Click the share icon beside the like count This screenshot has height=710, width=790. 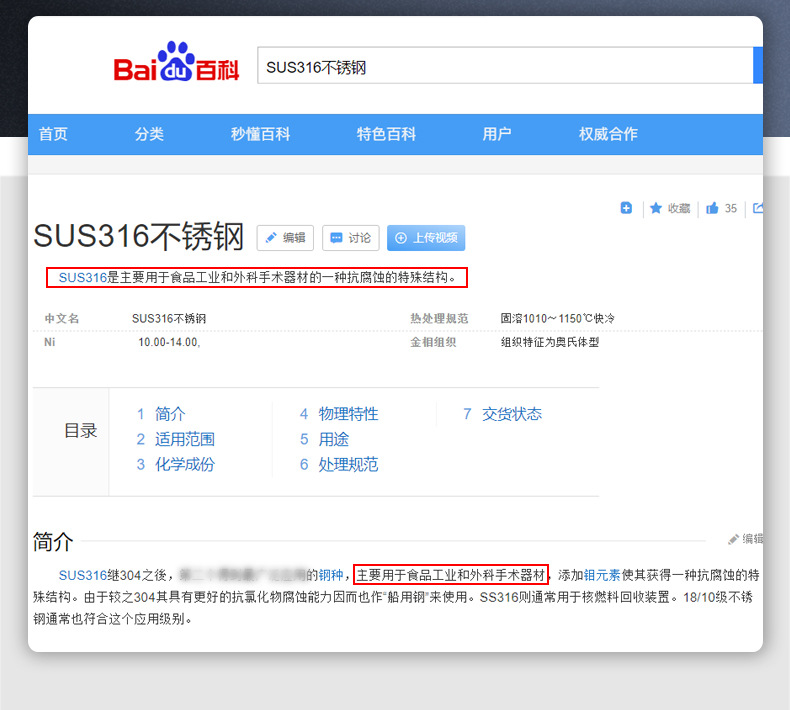tap(758, 208)
